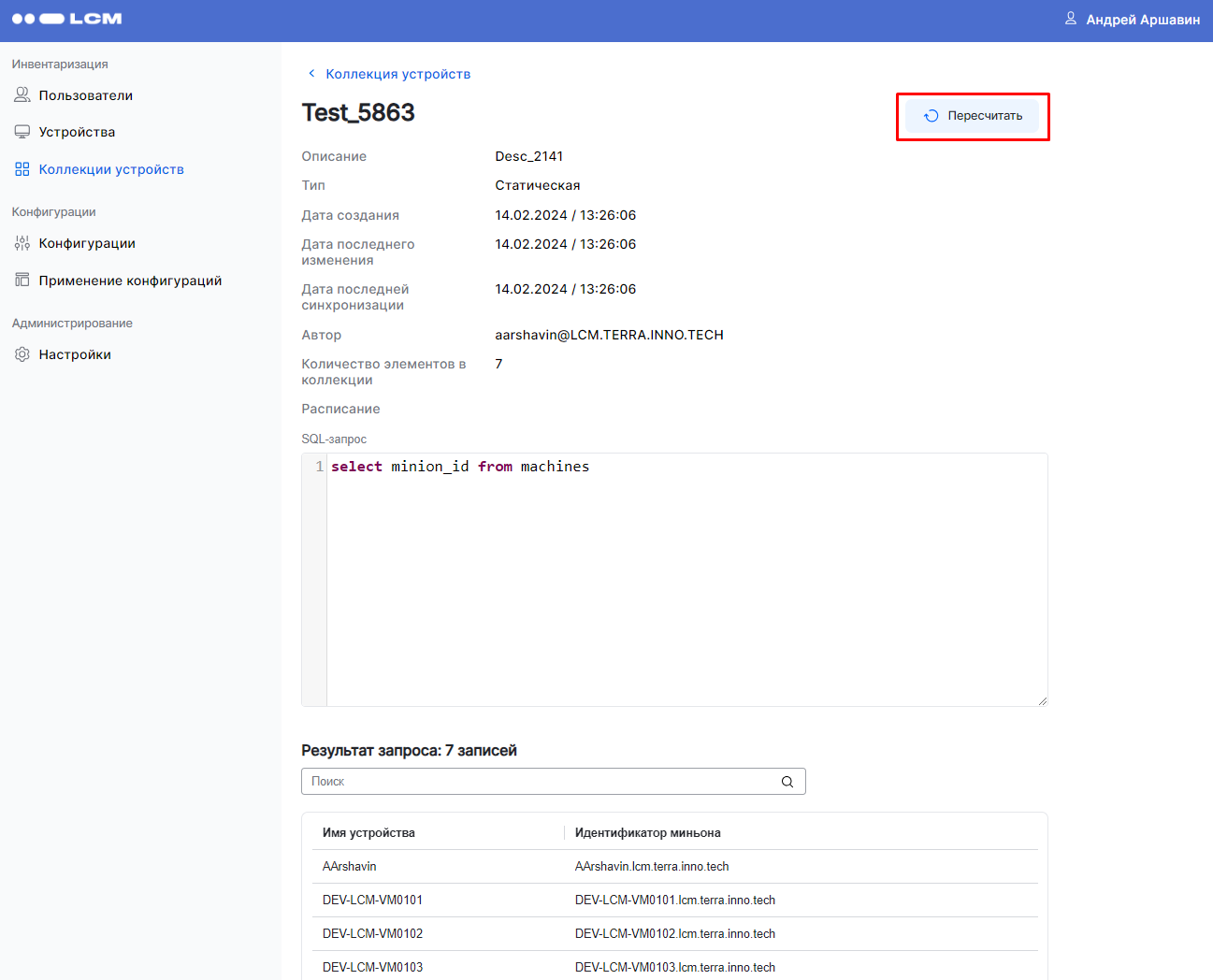Click the Коллекции устройств grid icon
Screen dimensions: 1213x980
pyautogui.click(x=22, y=169)
